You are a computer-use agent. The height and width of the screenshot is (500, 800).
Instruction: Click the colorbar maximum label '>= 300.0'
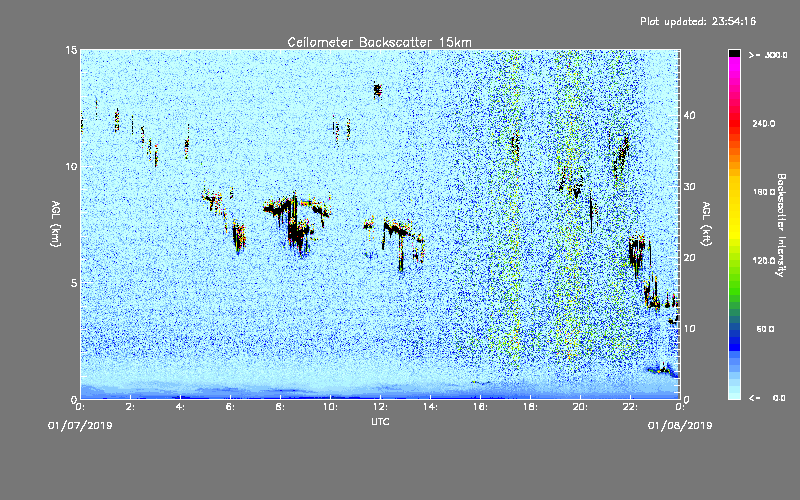pyautogui.click(x=768, y=55)
